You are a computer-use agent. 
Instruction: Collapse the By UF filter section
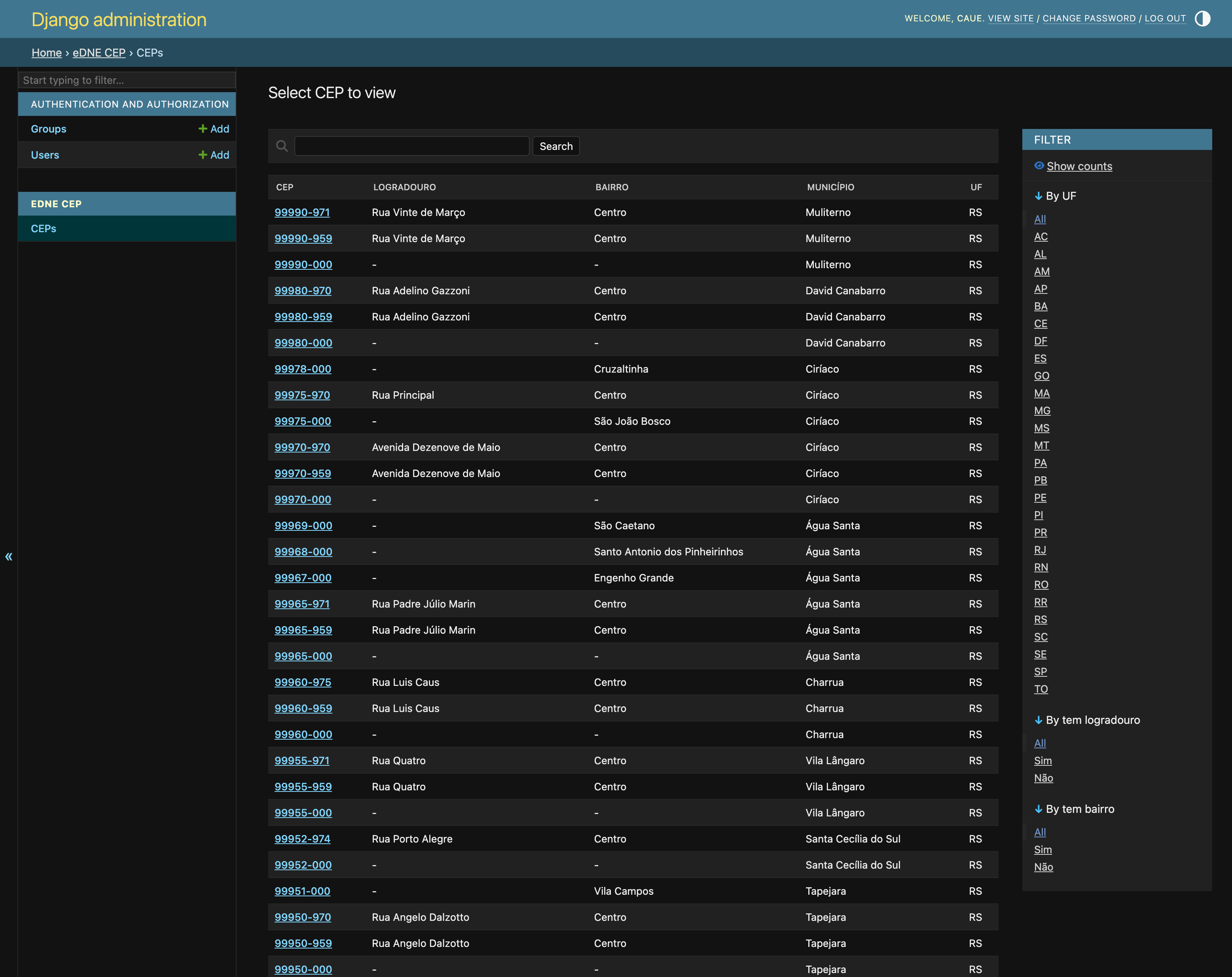[x=1055, y=196]
